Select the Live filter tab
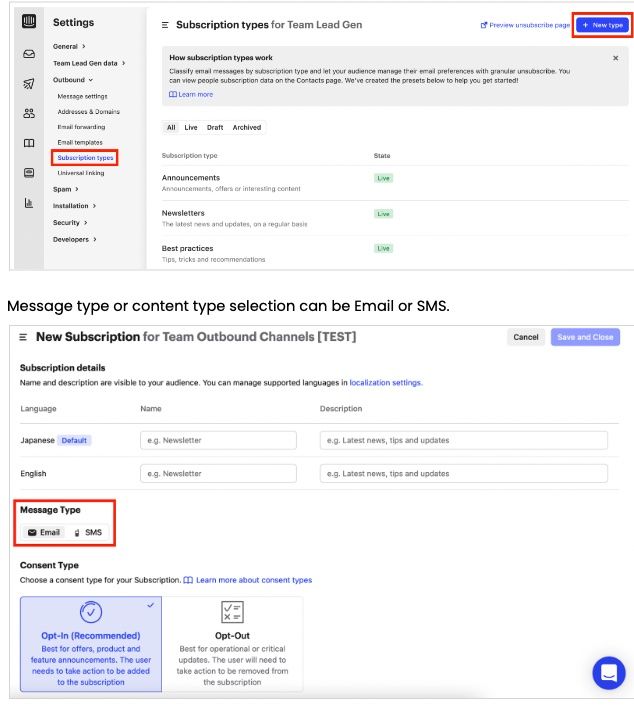 (x=191, y=127)
